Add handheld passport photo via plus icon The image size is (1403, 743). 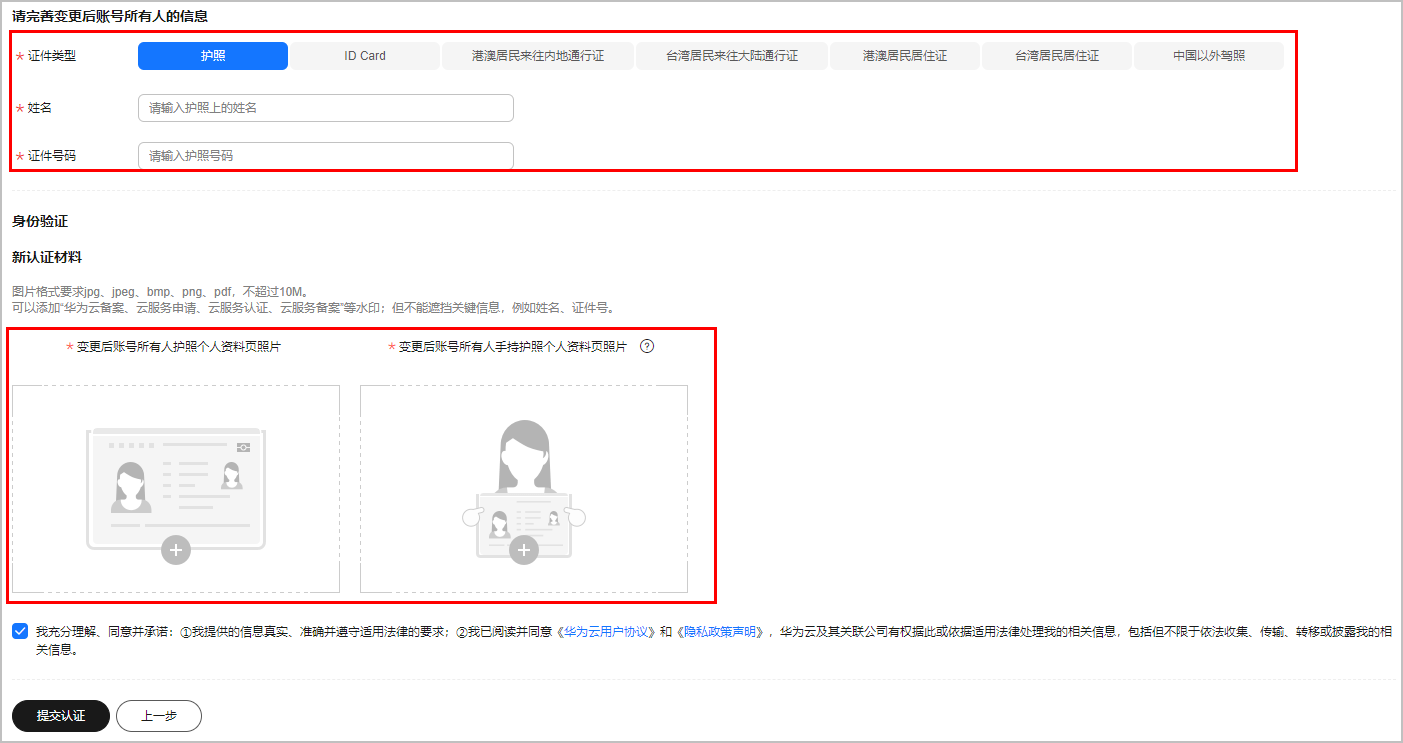coord(524,550)
